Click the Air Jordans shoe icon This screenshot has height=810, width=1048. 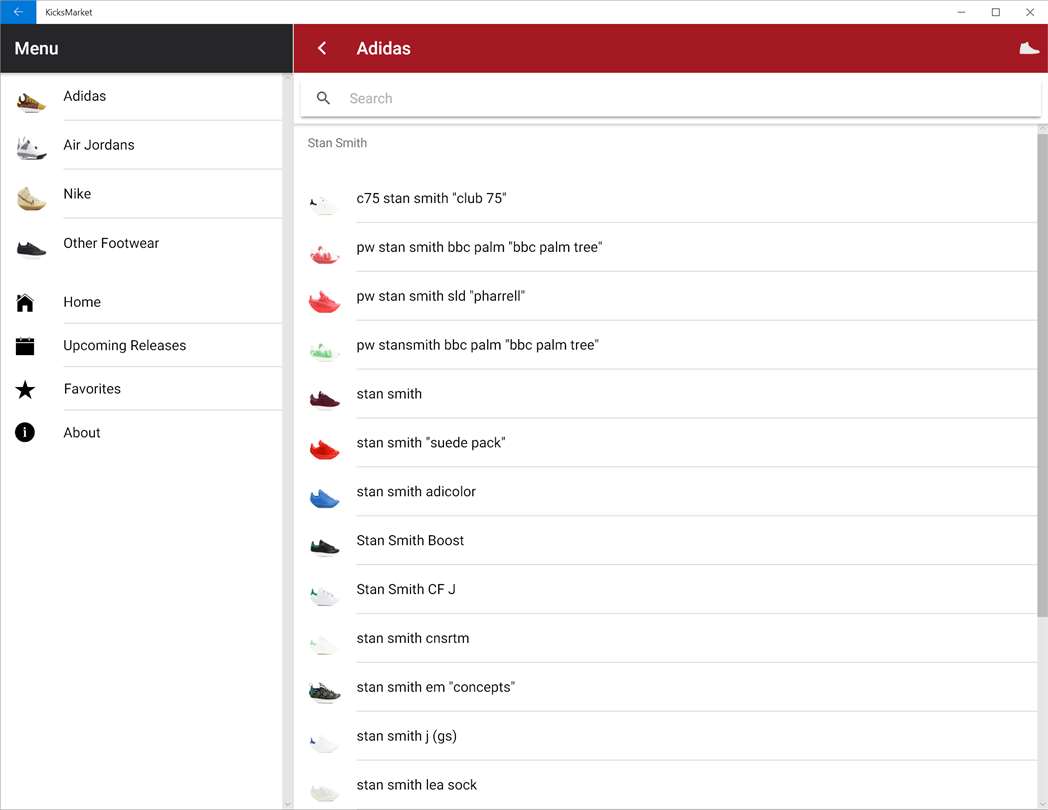31,148
